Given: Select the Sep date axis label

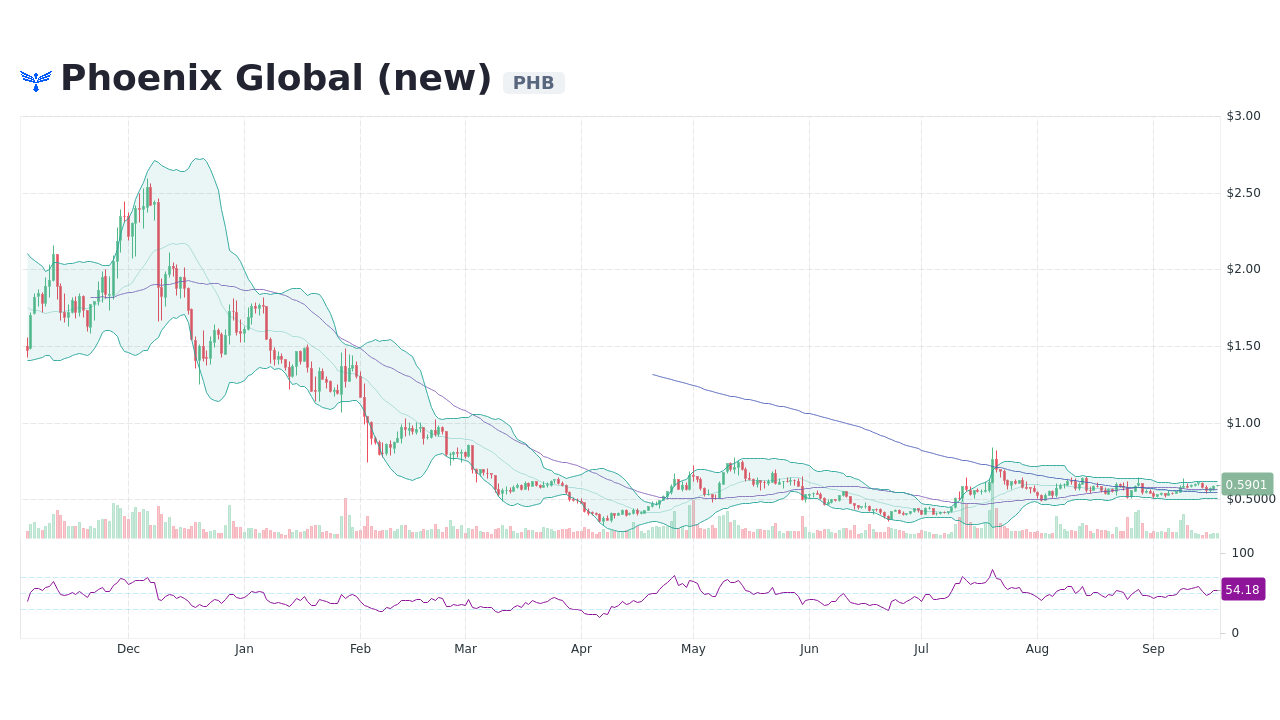Looking at the screenshot, I should [1153, 649].
